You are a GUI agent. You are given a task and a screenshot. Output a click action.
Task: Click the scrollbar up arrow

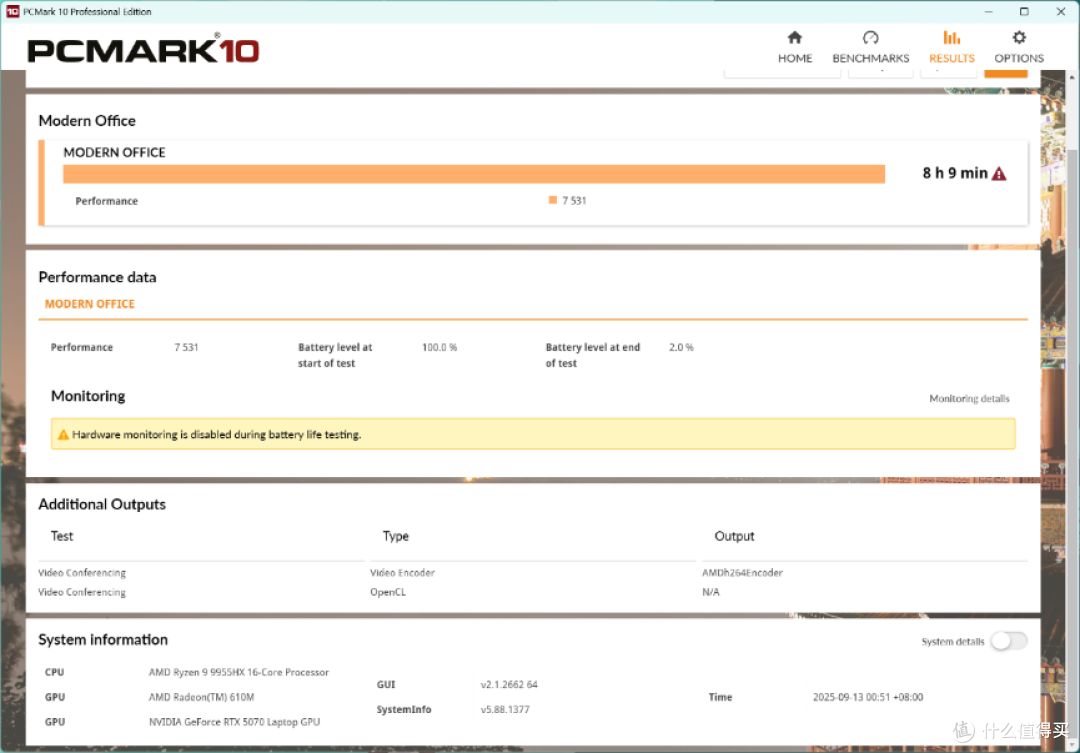point(1073,76)
